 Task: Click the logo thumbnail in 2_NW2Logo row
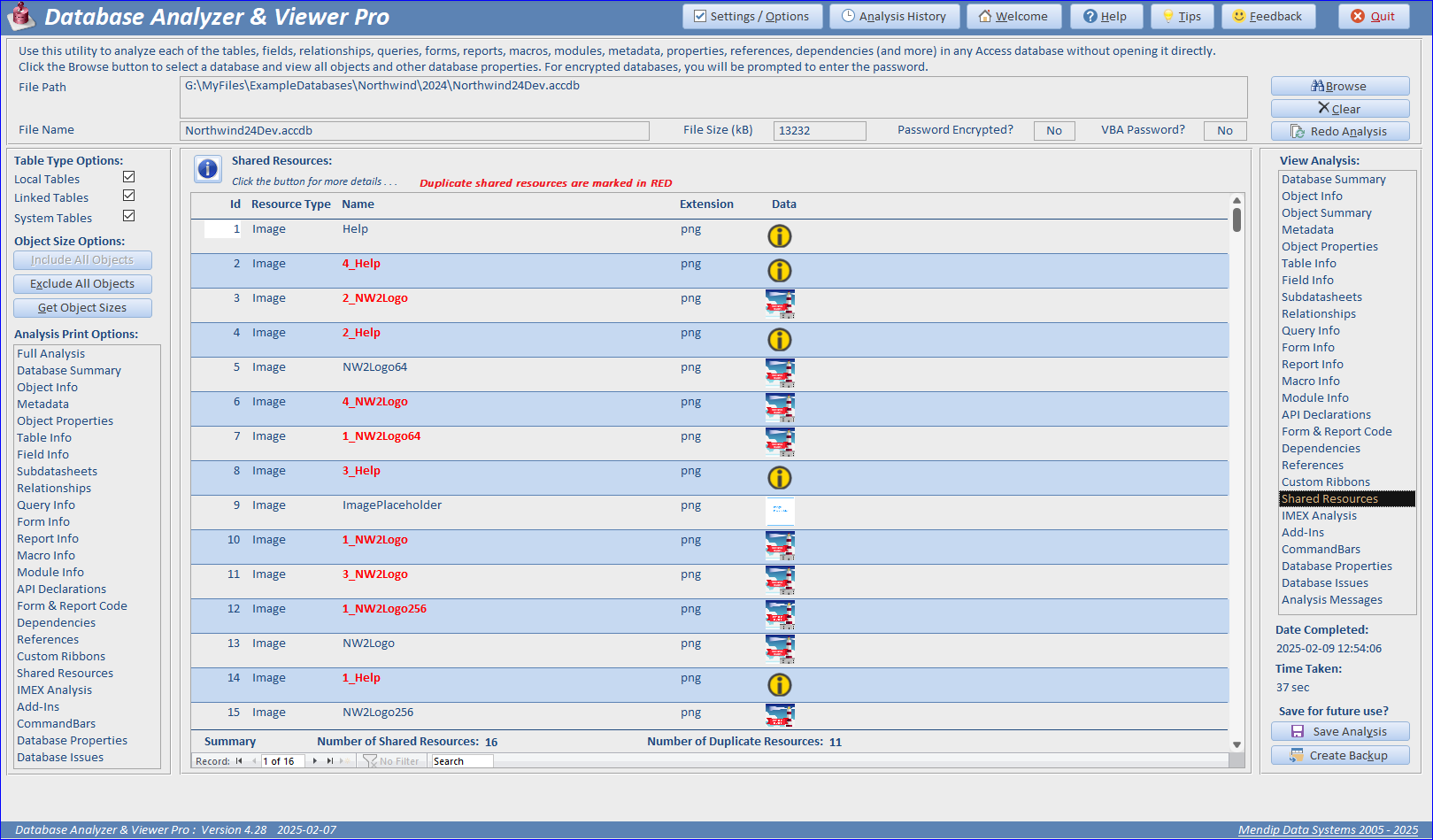[780, 304]
